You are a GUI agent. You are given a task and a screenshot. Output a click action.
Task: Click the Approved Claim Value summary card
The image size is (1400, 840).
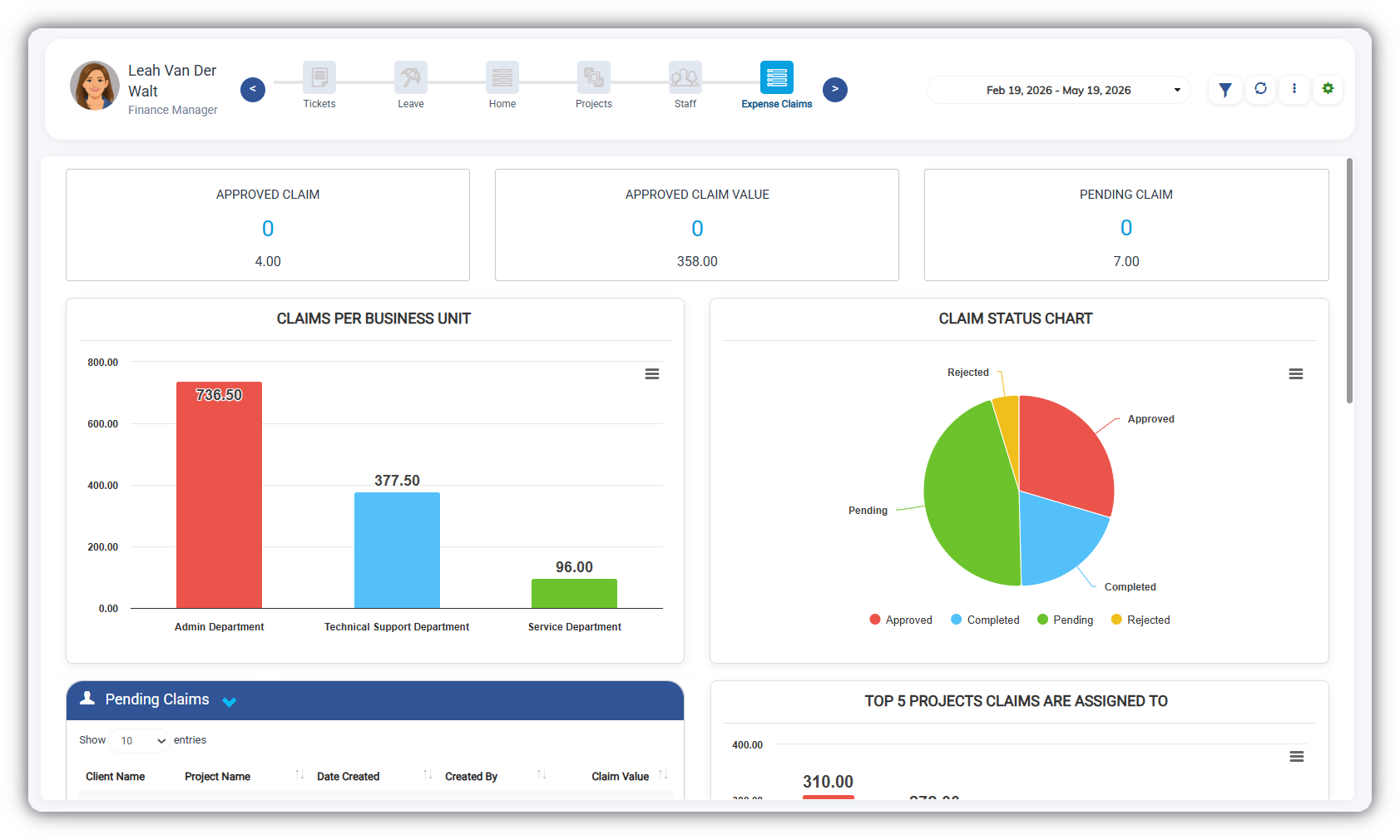[x=697, y=225]
